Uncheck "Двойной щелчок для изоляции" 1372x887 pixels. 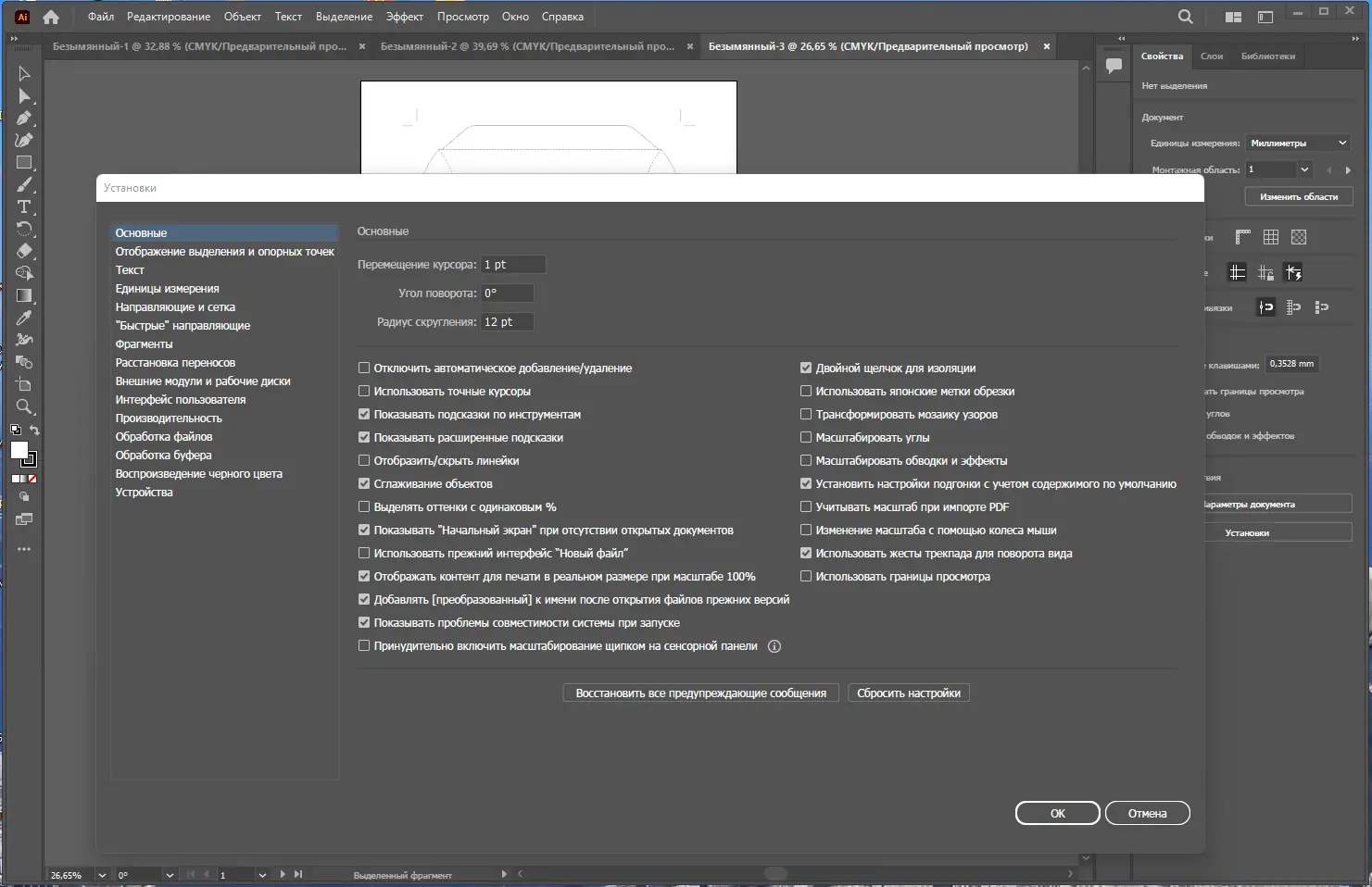click(x=806, y=369)
